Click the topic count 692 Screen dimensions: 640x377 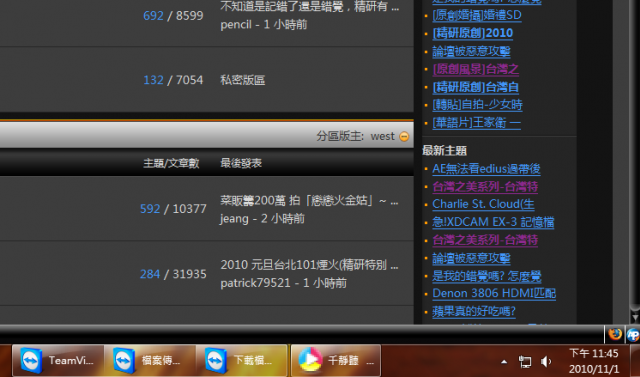point(153,16)
